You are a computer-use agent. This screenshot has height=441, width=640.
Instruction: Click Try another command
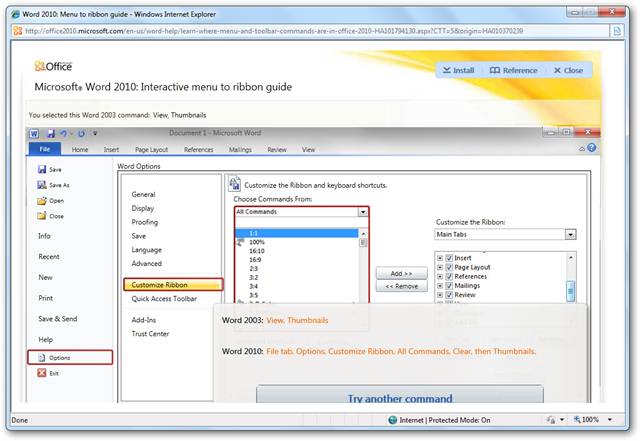400,396
